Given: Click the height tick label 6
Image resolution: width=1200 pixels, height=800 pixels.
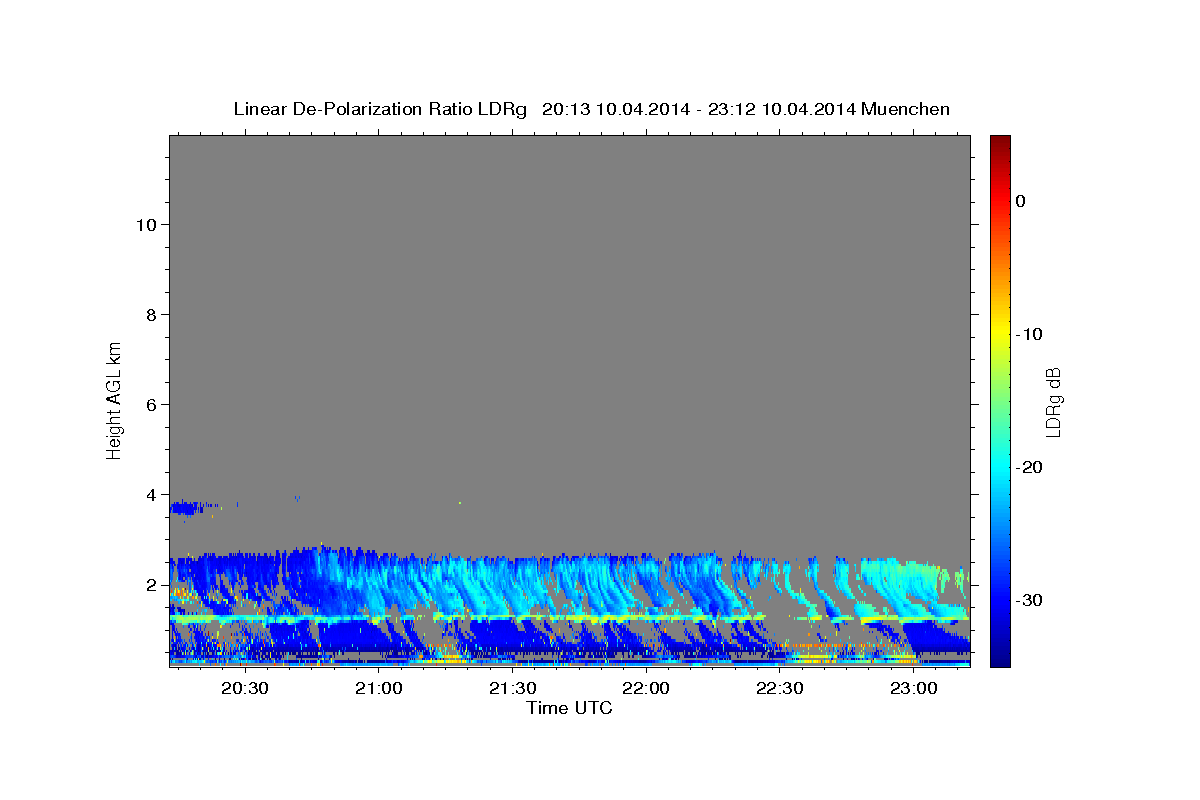Looking at the screenshot, I should tap(151, 404).
